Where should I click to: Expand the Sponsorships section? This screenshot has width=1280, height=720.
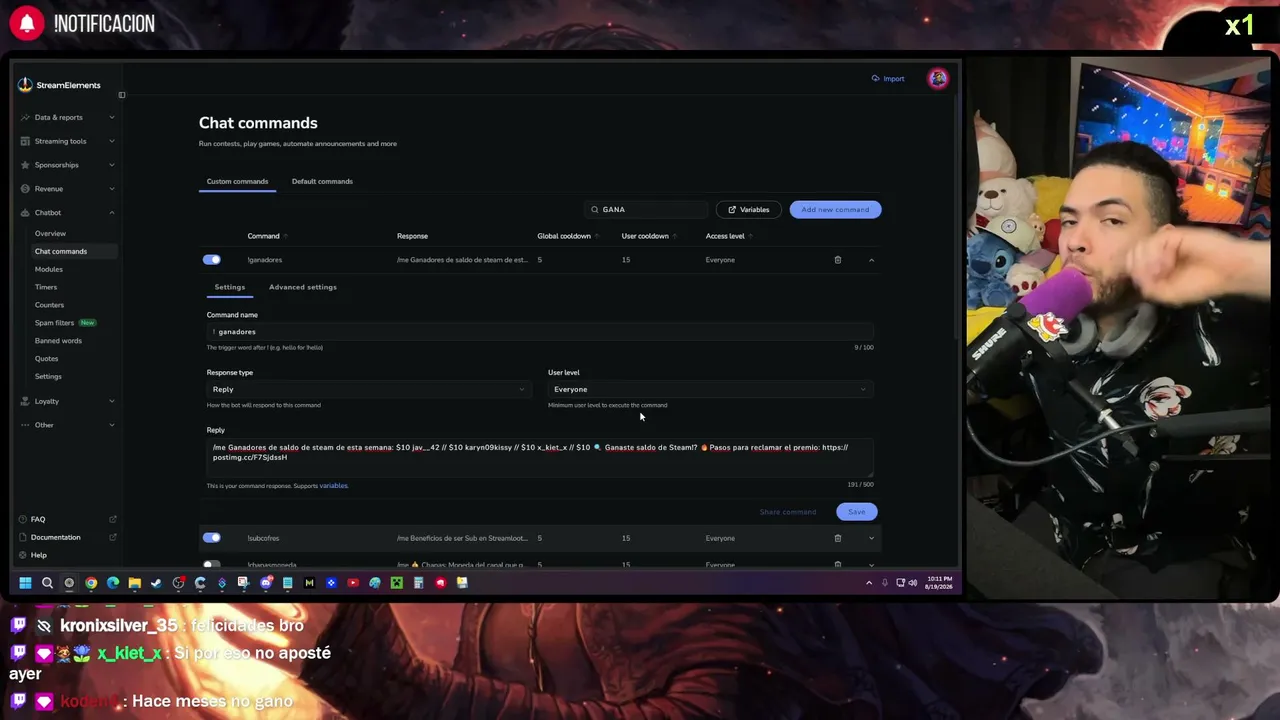[x=68, y=165]
